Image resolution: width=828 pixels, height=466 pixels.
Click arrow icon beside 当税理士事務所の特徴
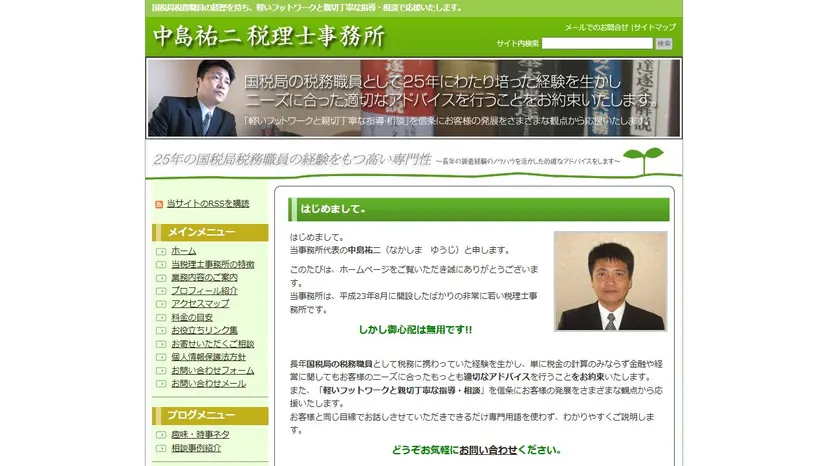161,265
